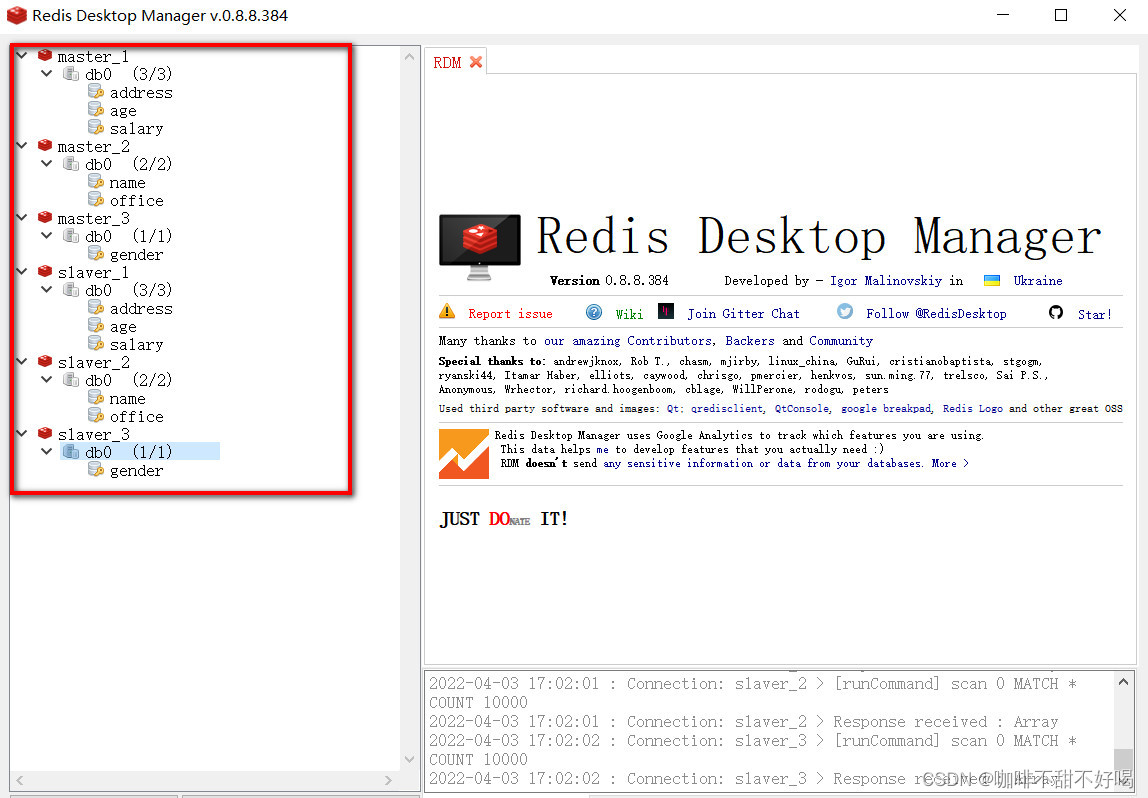The width and height of the screenshot is (1148, 798).
Task: Click the Gitter chat icon
Action: [666, 311]
